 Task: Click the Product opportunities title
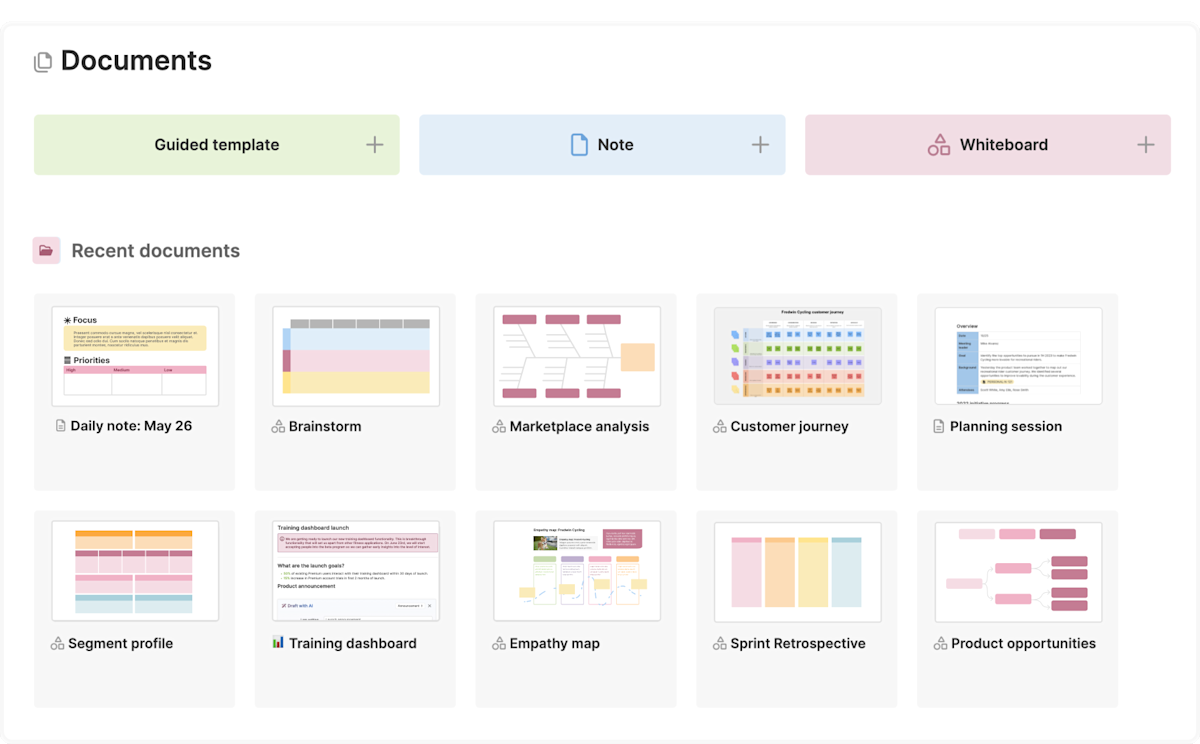(1024, 644)
